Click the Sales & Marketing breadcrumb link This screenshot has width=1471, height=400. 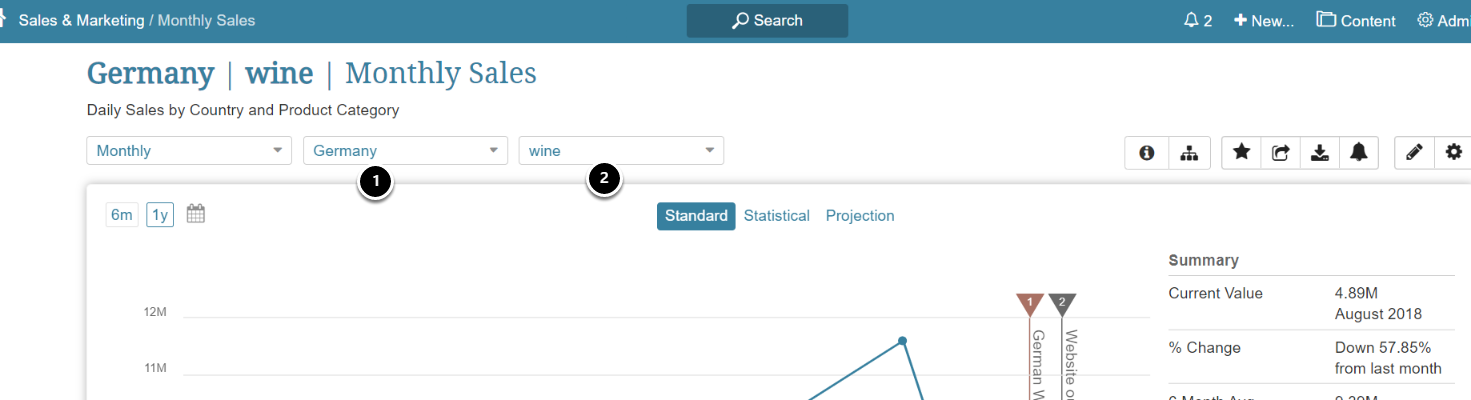(x=81, y=20)
